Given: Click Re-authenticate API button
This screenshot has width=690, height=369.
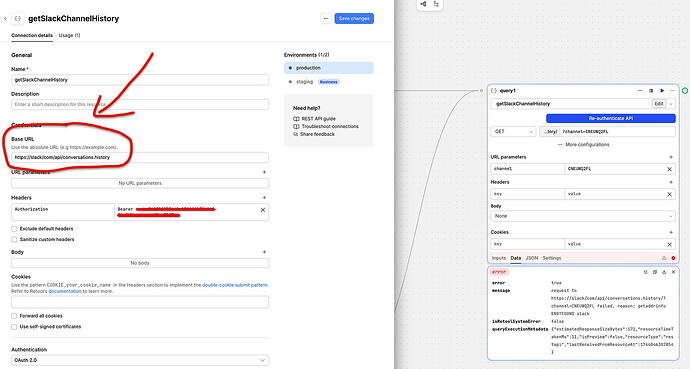Looking at the screenshot, I should click(610, 118).
